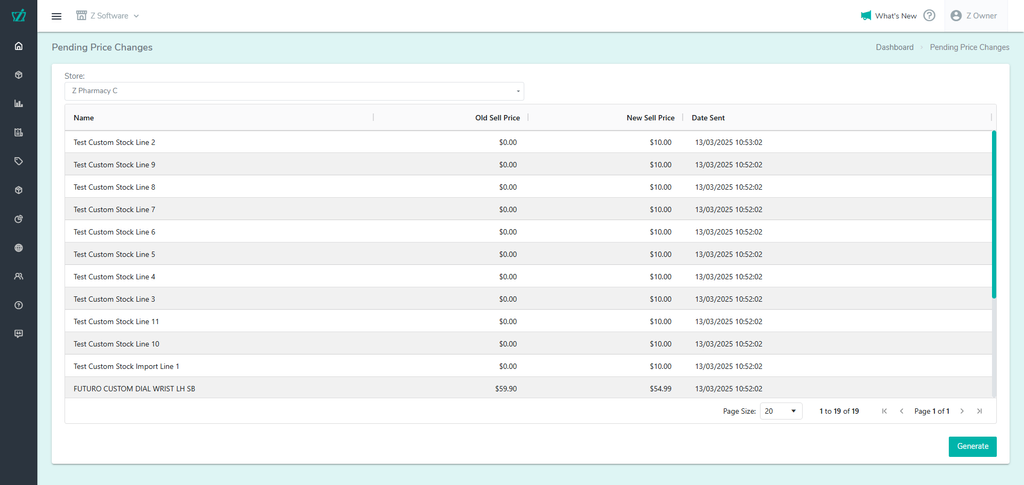Click the users group icon in sidebar
The image size is (1024, 485).
[18, 276]
